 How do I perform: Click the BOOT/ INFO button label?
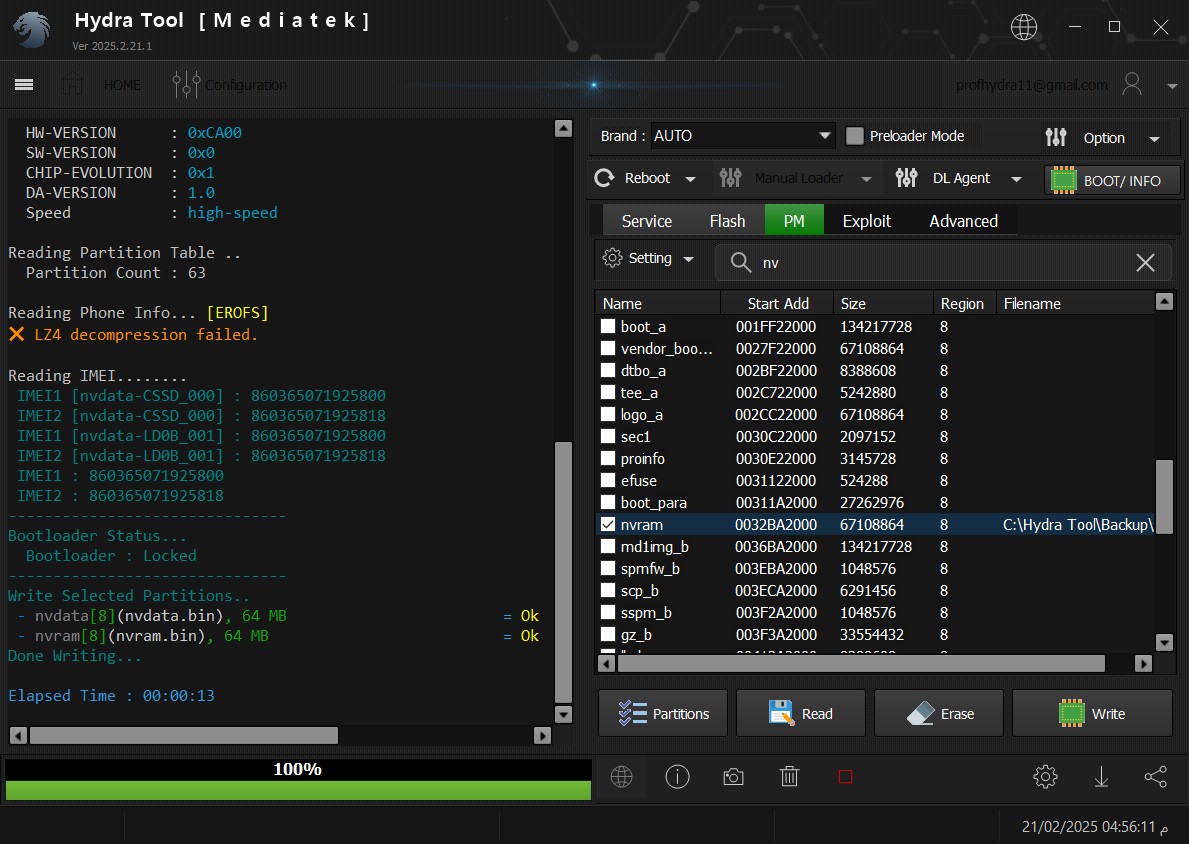click(x=1122, y=180)
